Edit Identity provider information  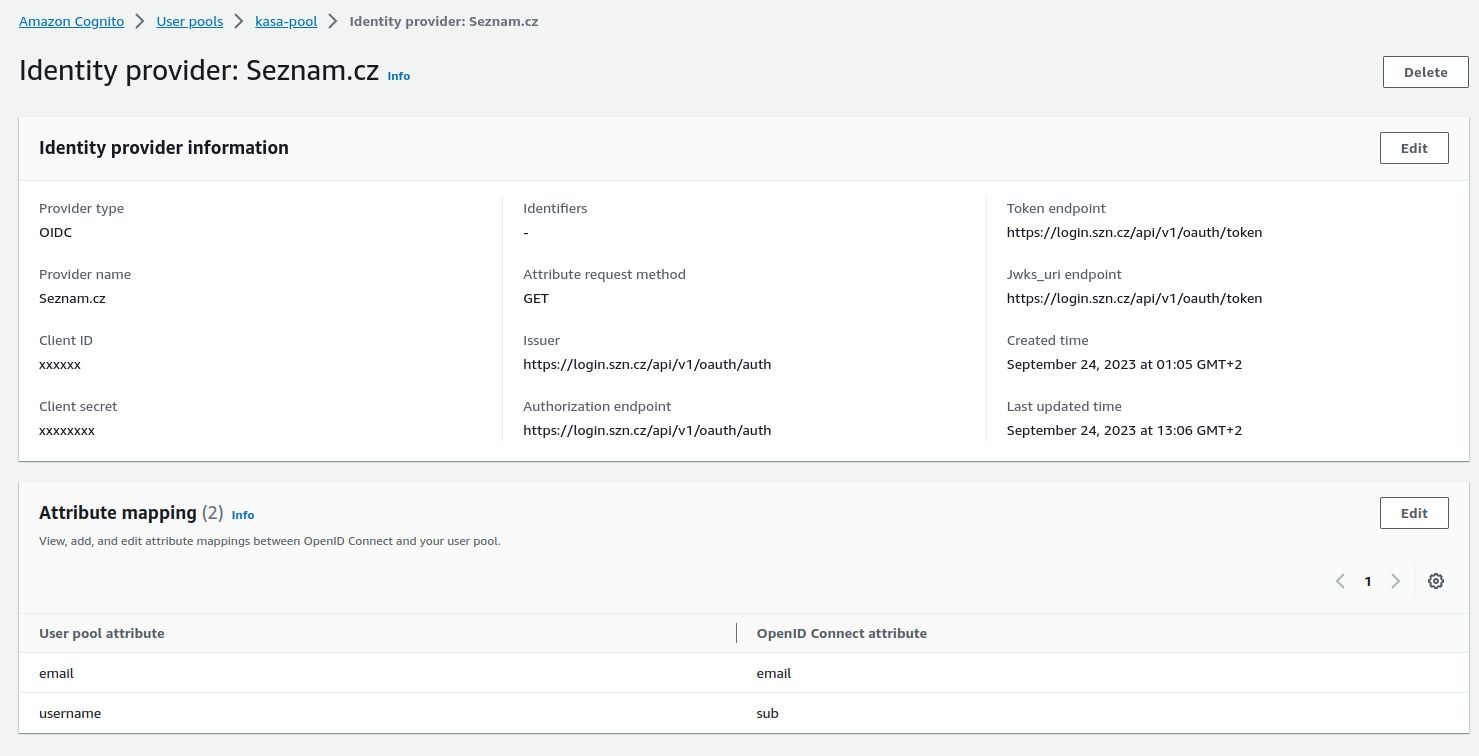tap(1414, 148)
